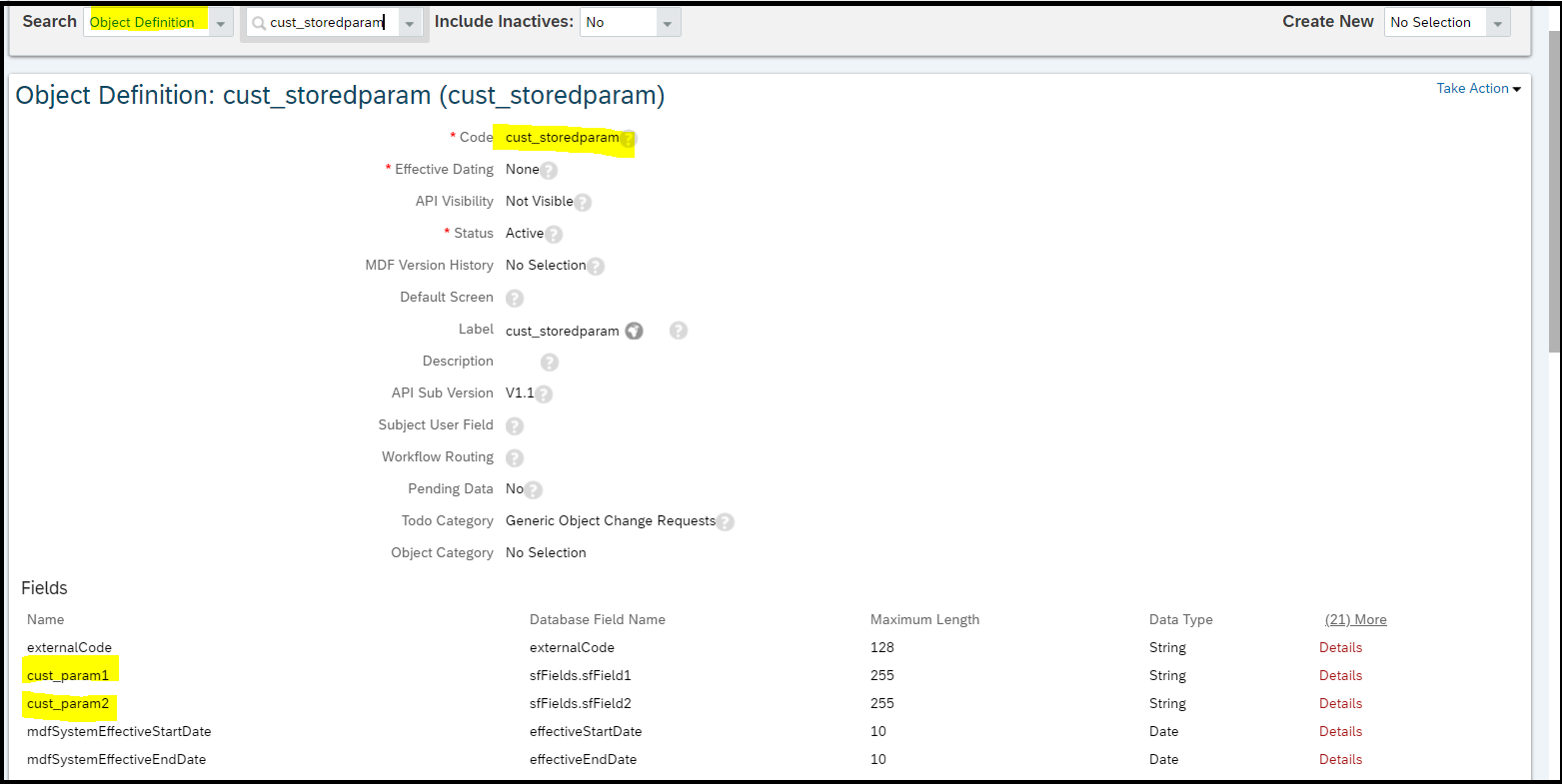This screenshot has width=1562, height=784.
Task: Open Details for mdfSystemEffectiveEndDate field
Action: tap(1340, 759)
